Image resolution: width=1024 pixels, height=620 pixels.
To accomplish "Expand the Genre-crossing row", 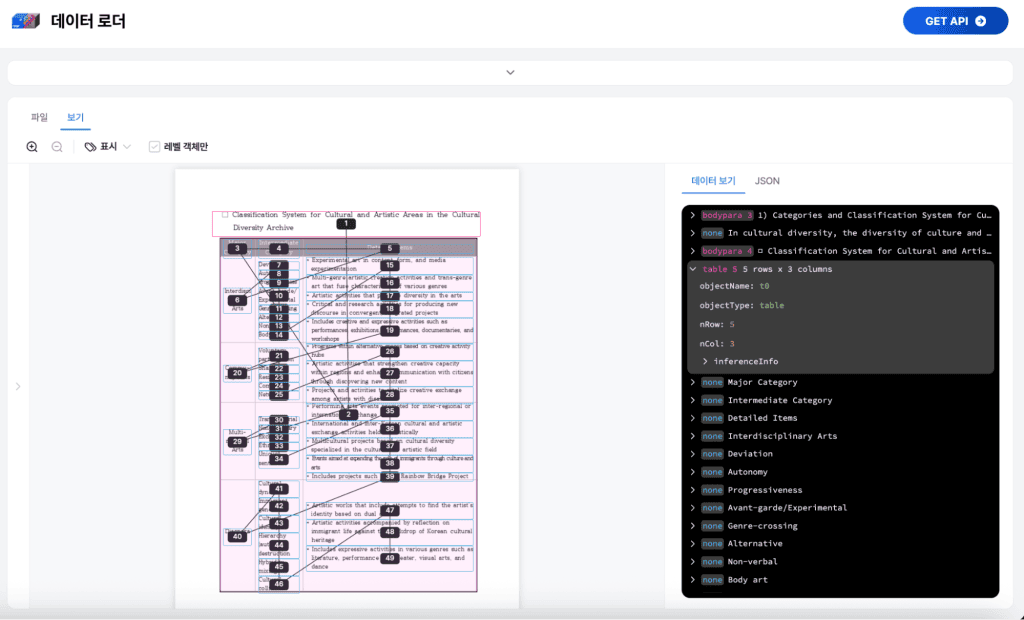I will click(x=693, y=525).
